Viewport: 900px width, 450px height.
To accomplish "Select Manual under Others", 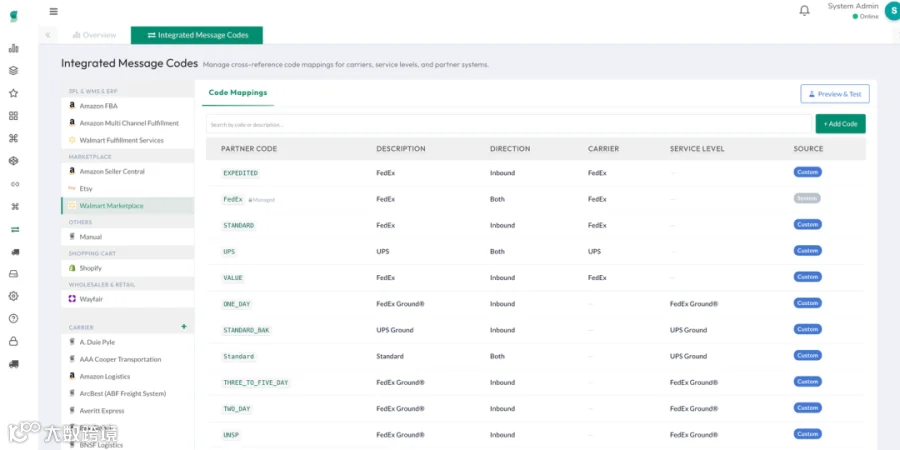I will [127, 236].
